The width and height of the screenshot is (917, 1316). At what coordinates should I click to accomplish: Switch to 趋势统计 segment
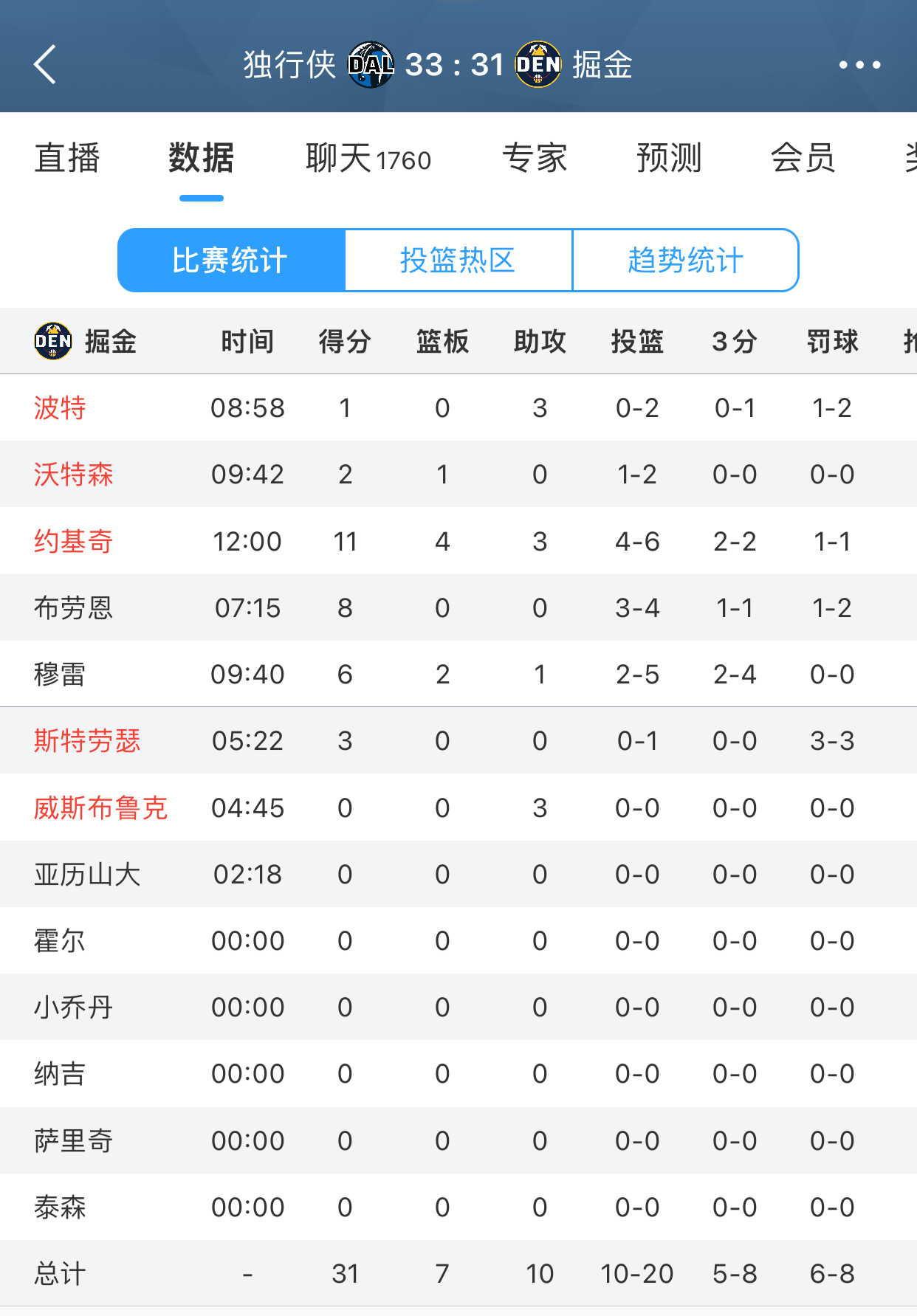(x=686, y=261)
